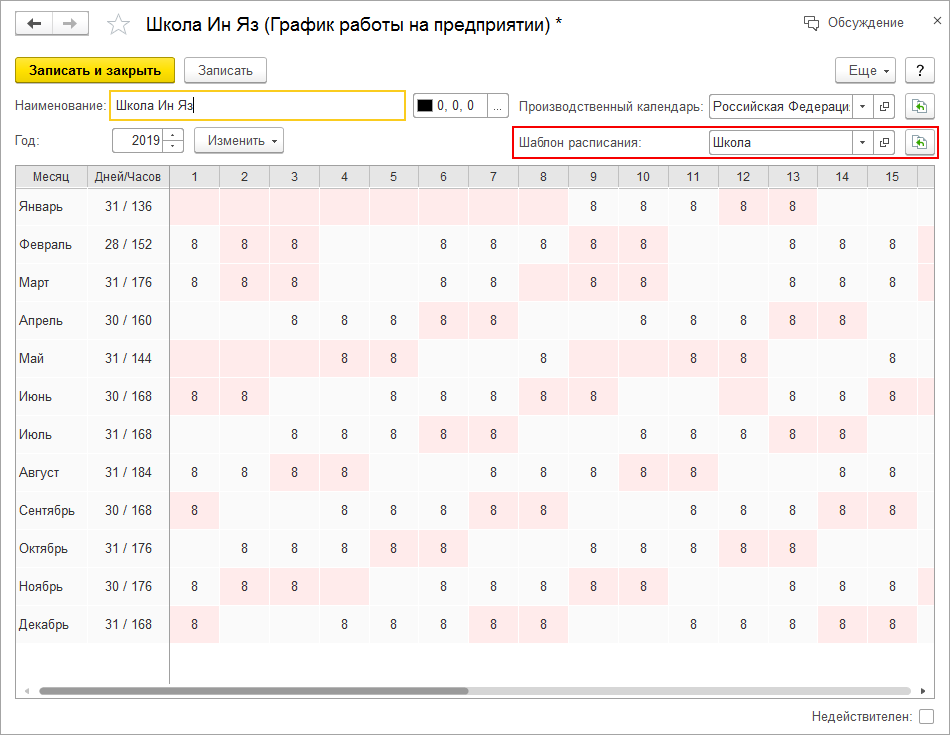Click the 31 / 136 cell for Январь
This screenshot has height=735, width=950.
point(128,207)
